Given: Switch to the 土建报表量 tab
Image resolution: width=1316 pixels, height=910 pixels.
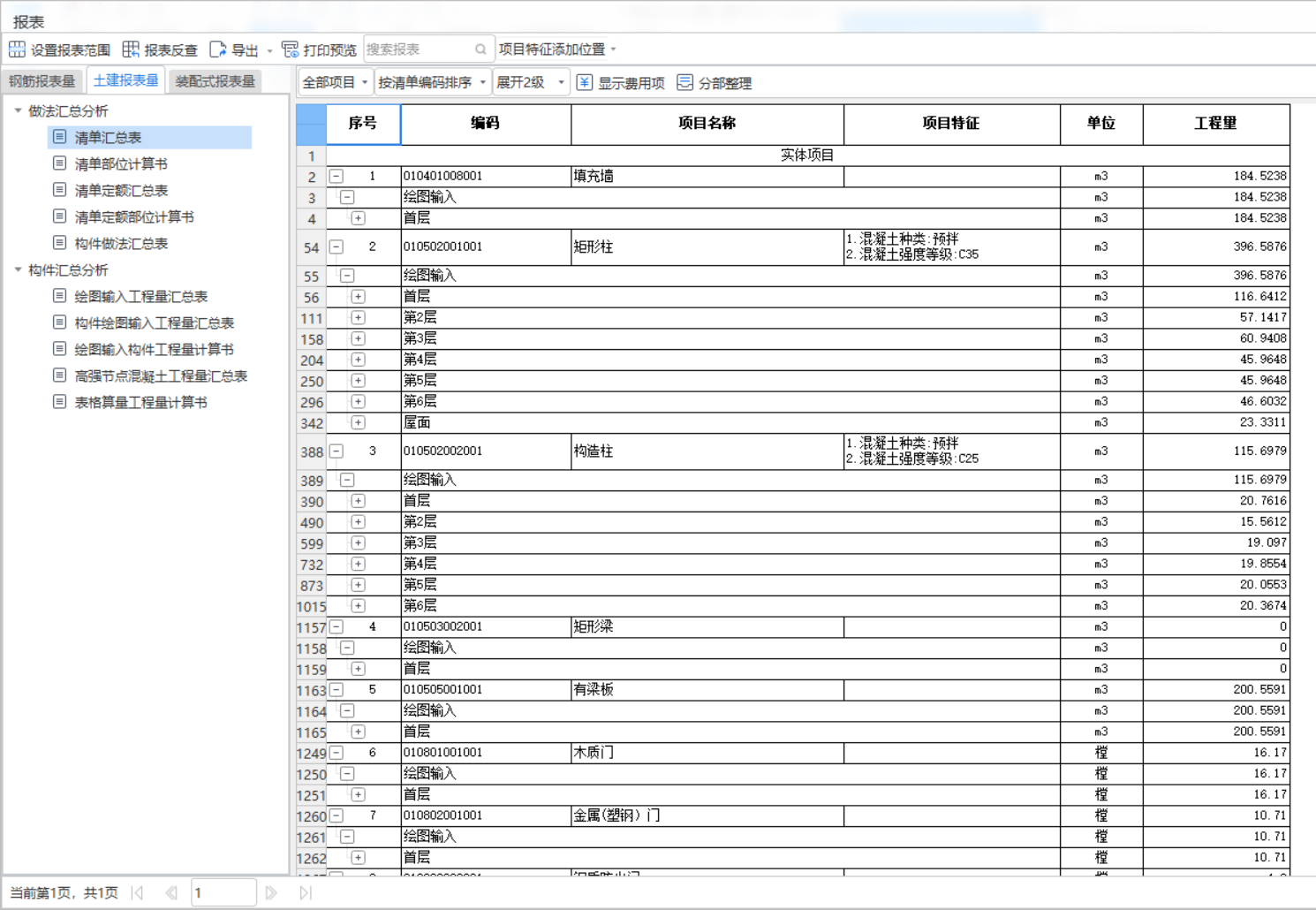Looking at the screenshot, I should pyautogui.click(x=125, y=80).
